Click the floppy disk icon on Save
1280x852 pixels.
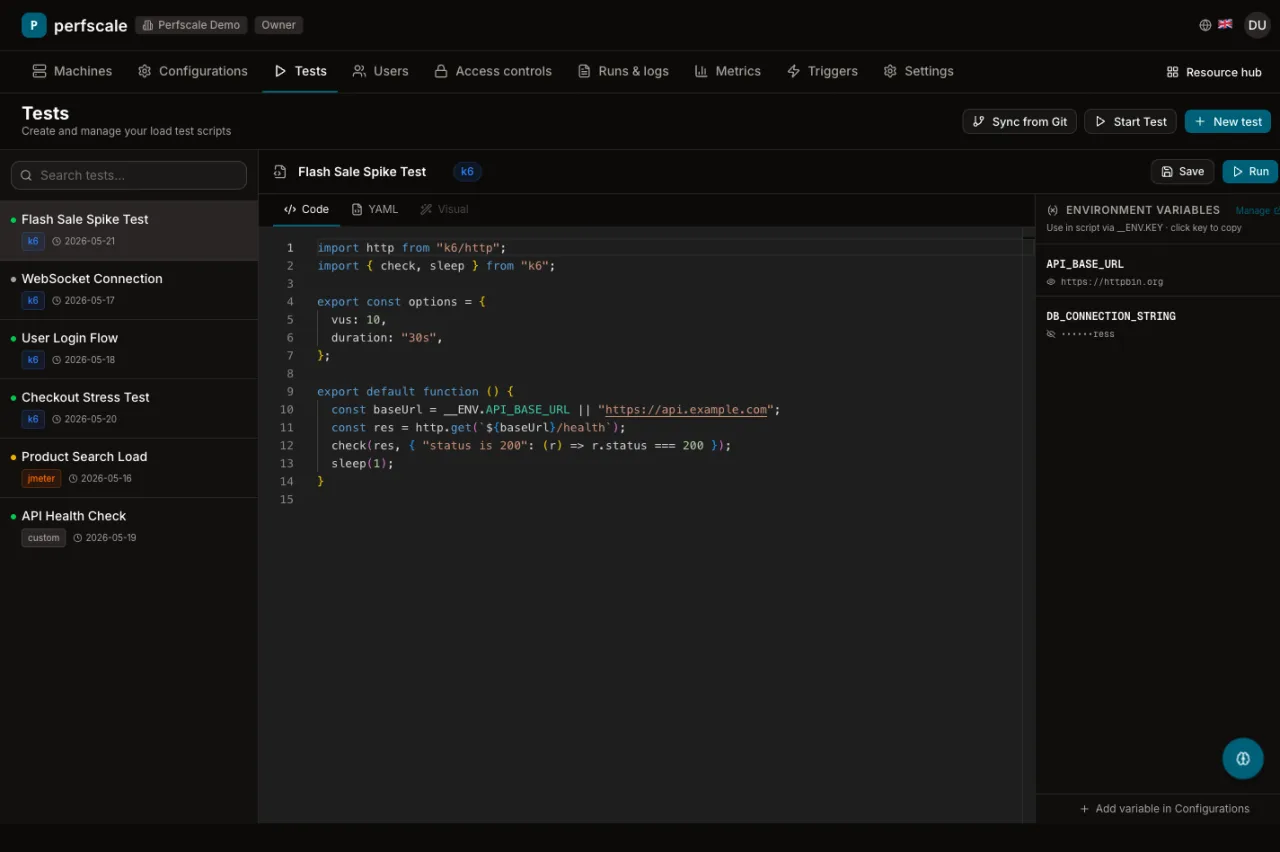[x=1167, y=172]
